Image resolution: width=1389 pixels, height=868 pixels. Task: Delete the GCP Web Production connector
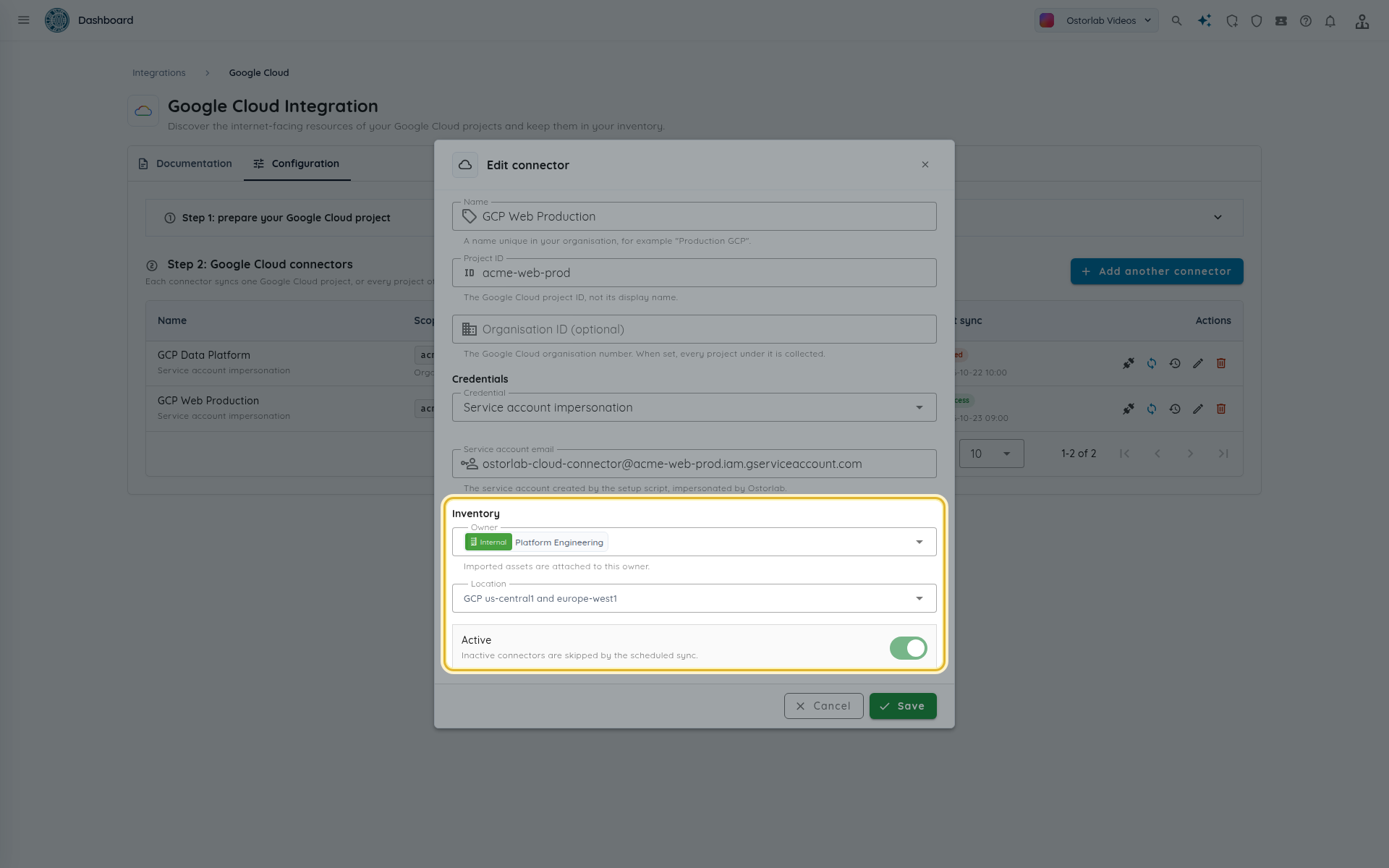(1221, 409)
